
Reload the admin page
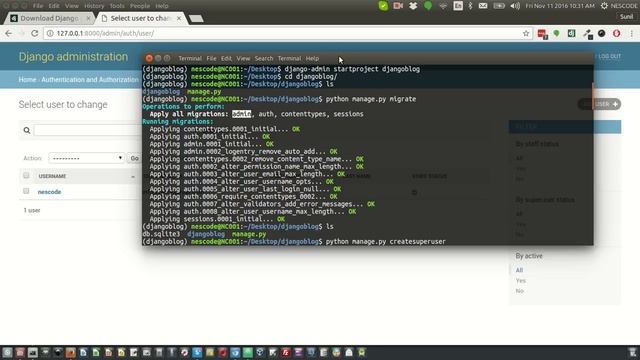pyautogui.click(x=35, y=33)
